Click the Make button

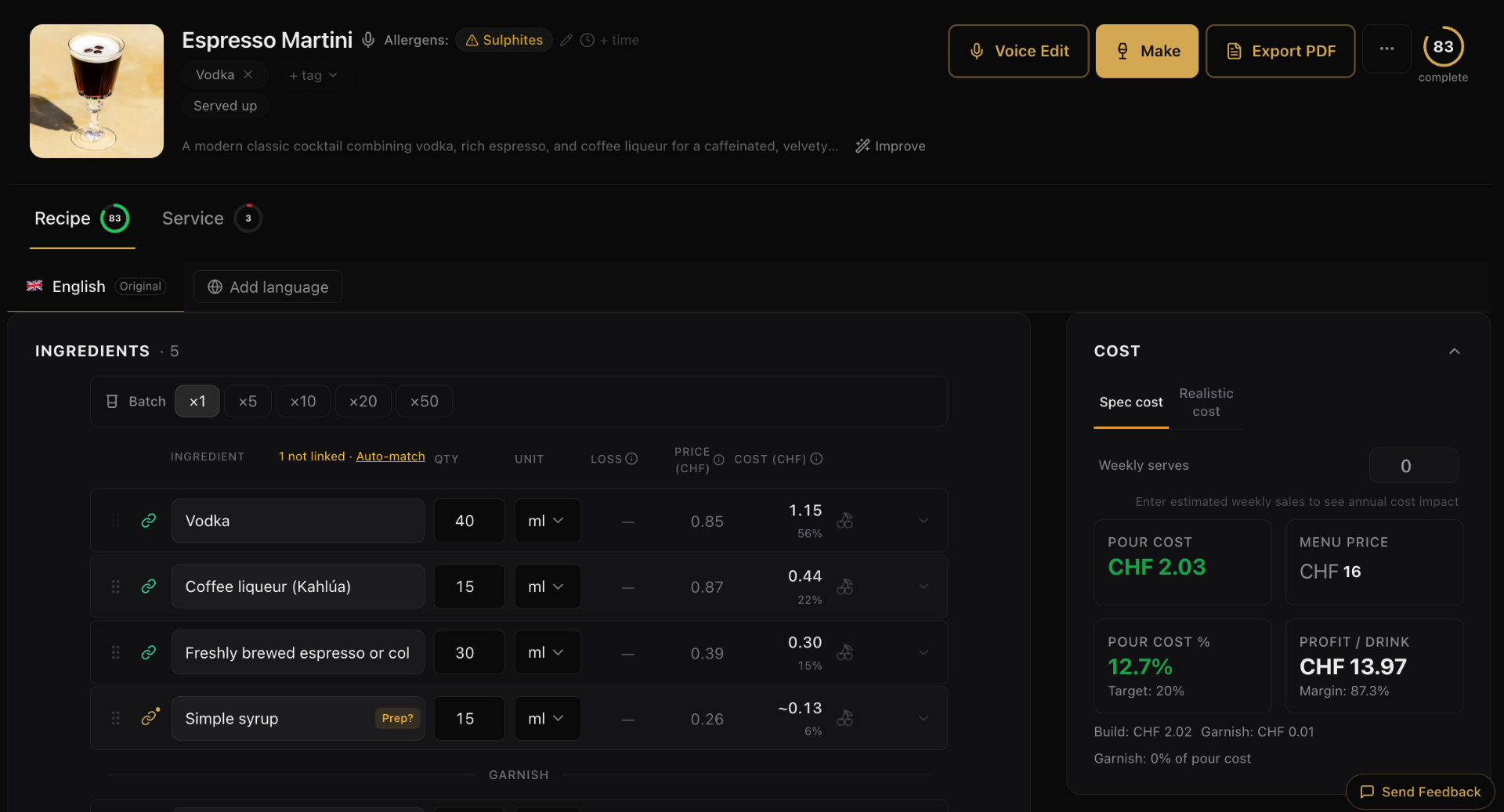[1147, 51]
